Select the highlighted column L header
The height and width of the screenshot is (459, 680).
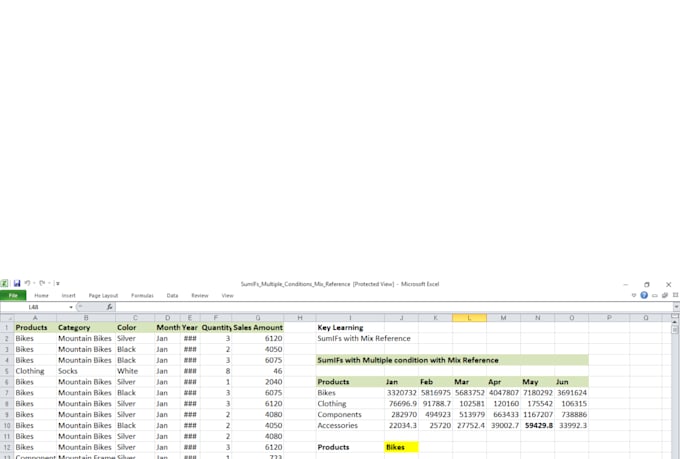pyautogui.click(x=469, y=318)
